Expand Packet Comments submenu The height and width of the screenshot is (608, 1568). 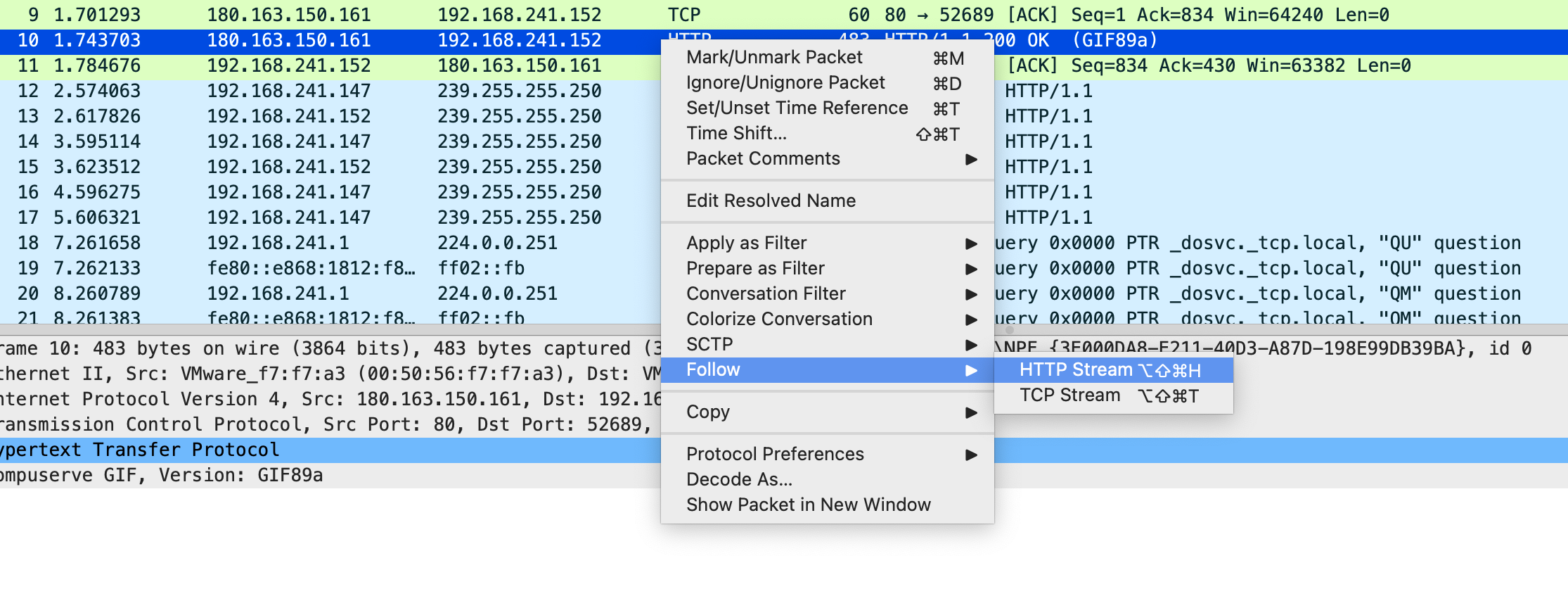coord(763,159)
